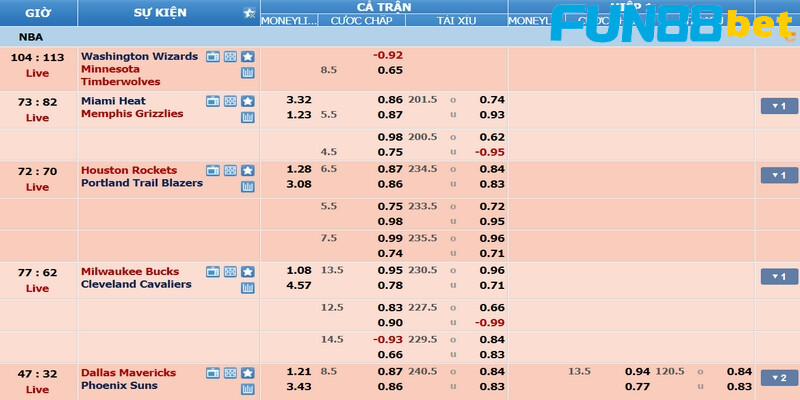Bet Miami Heat moneyline 3.32

[x=299, y=99]
